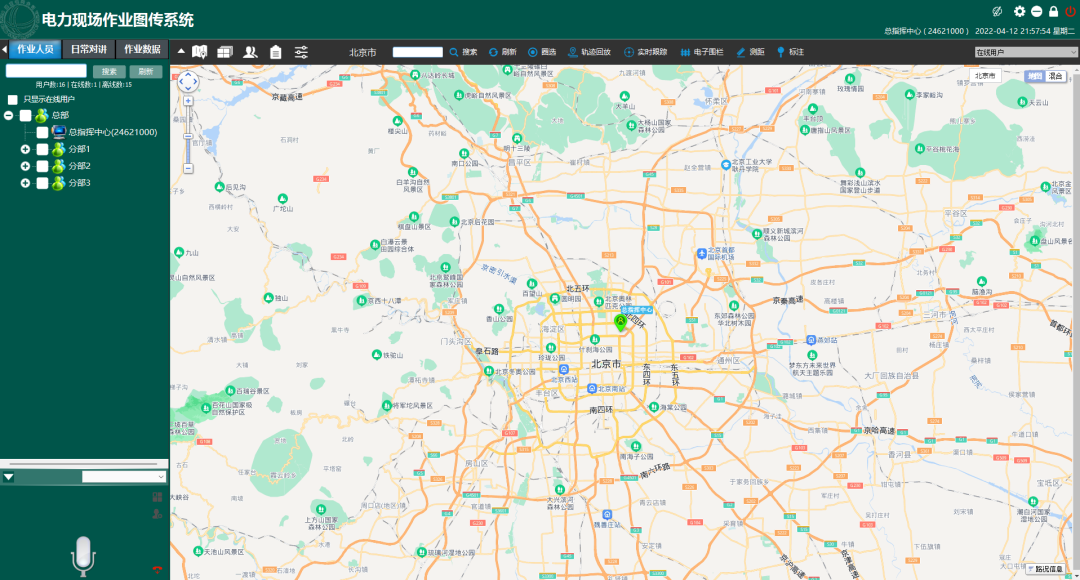This screenshot has width=1080, height=580.
Task: Open the sliders settings toolbar icon
Action: [301, 52]
